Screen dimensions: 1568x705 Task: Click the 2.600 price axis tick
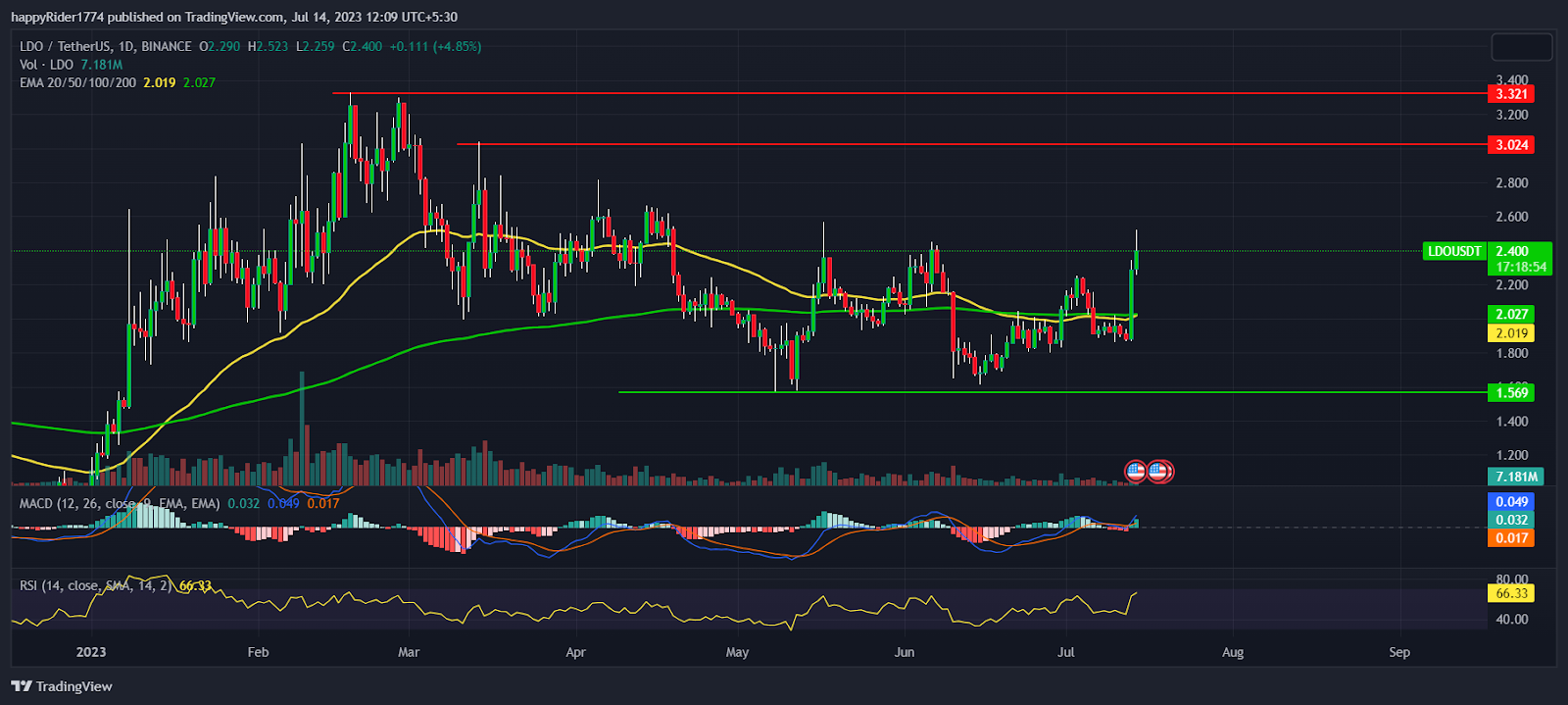point(1511,217)
